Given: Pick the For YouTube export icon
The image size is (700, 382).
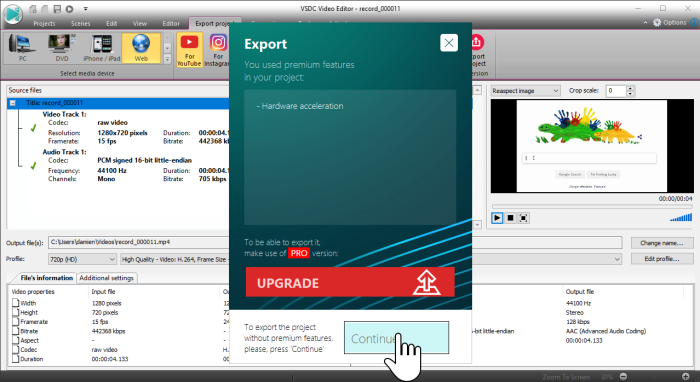Looking at the screenshot, I should click(189, 50).
